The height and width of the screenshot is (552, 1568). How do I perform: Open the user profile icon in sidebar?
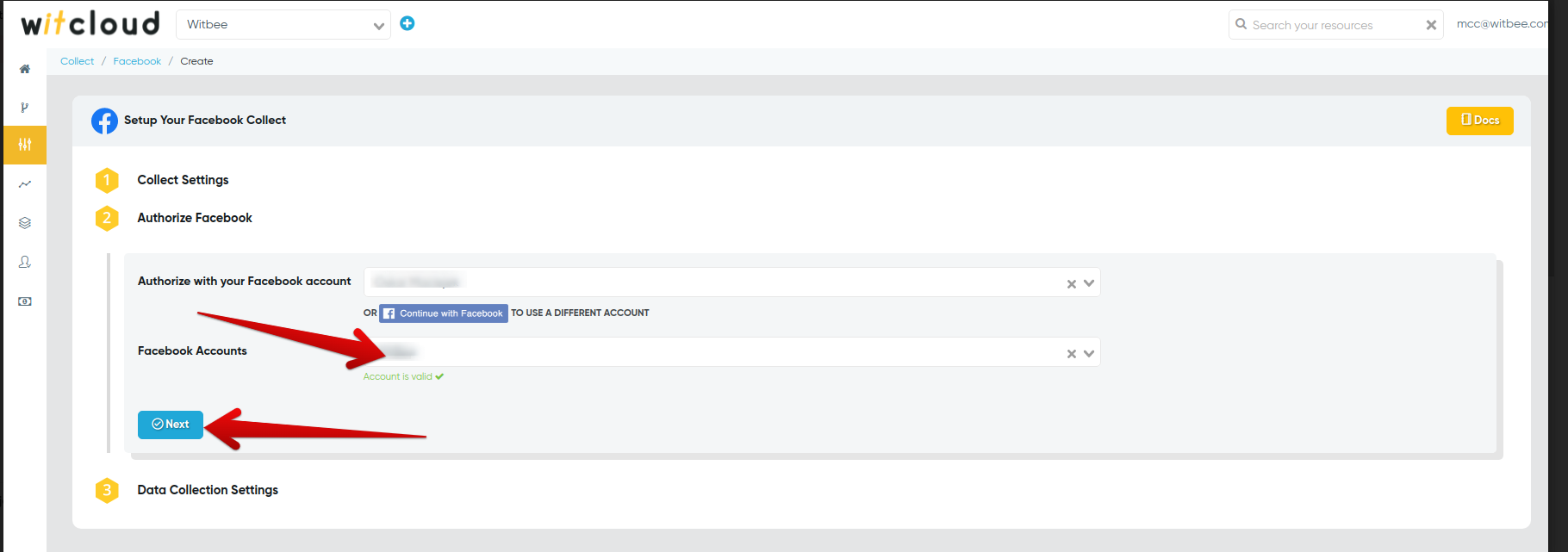click(25, 262)
